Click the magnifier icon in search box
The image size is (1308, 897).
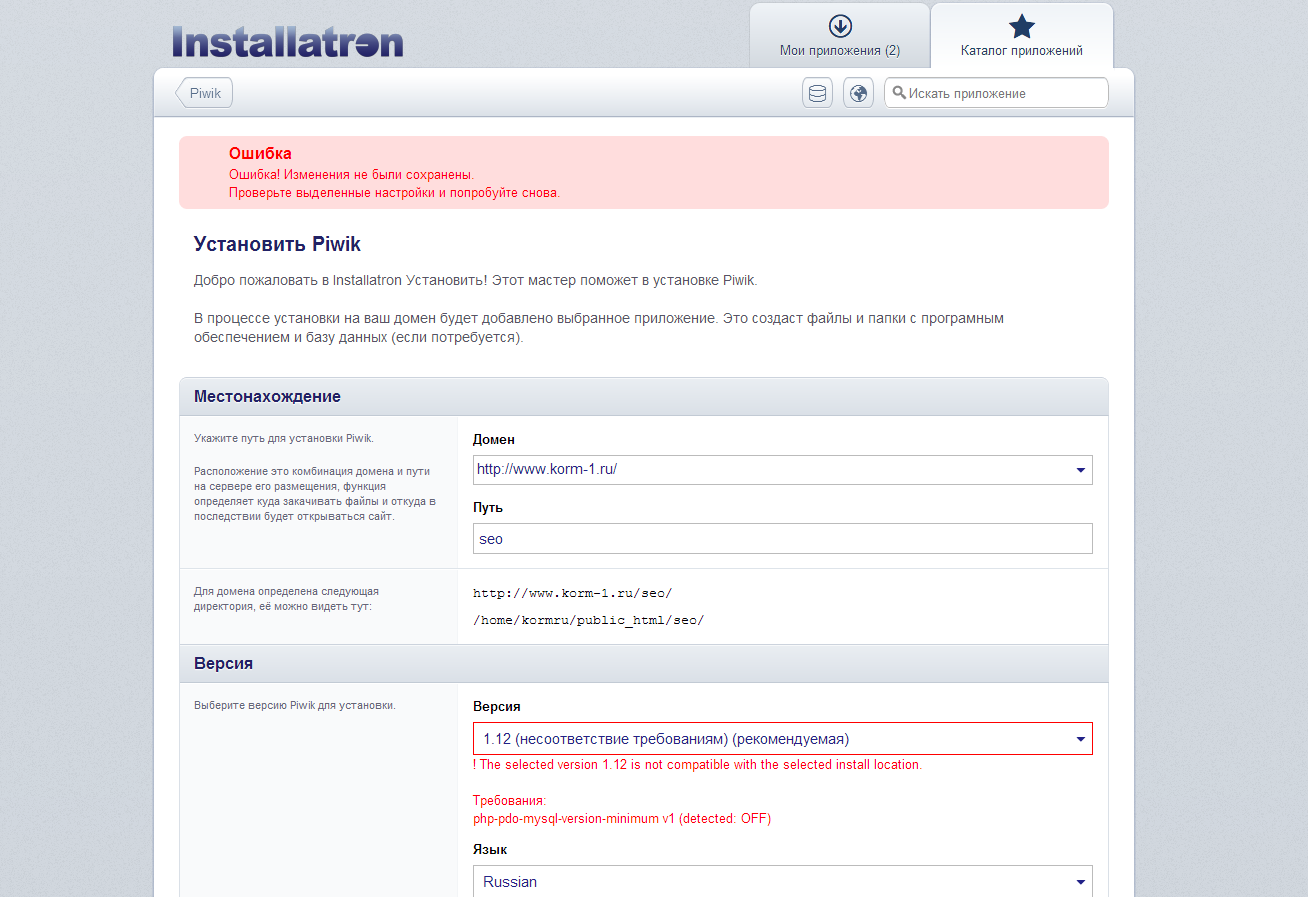(x=899, y=93)
